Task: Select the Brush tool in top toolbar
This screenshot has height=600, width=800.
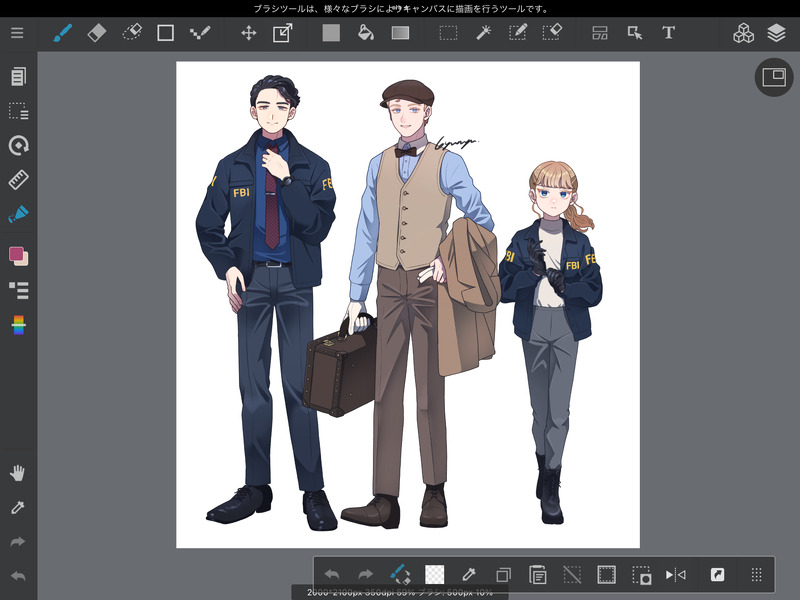Action: 62,33
